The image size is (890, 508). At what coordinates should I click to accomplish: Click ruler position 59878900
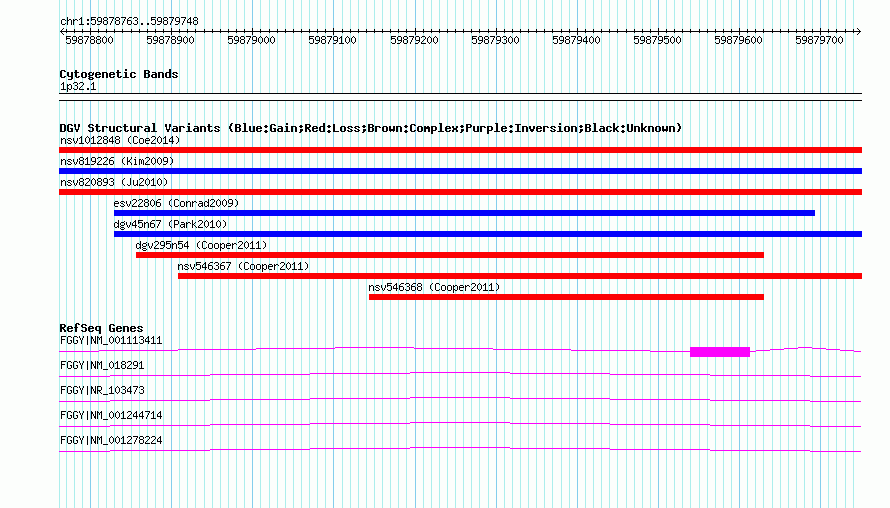[170, 40]
